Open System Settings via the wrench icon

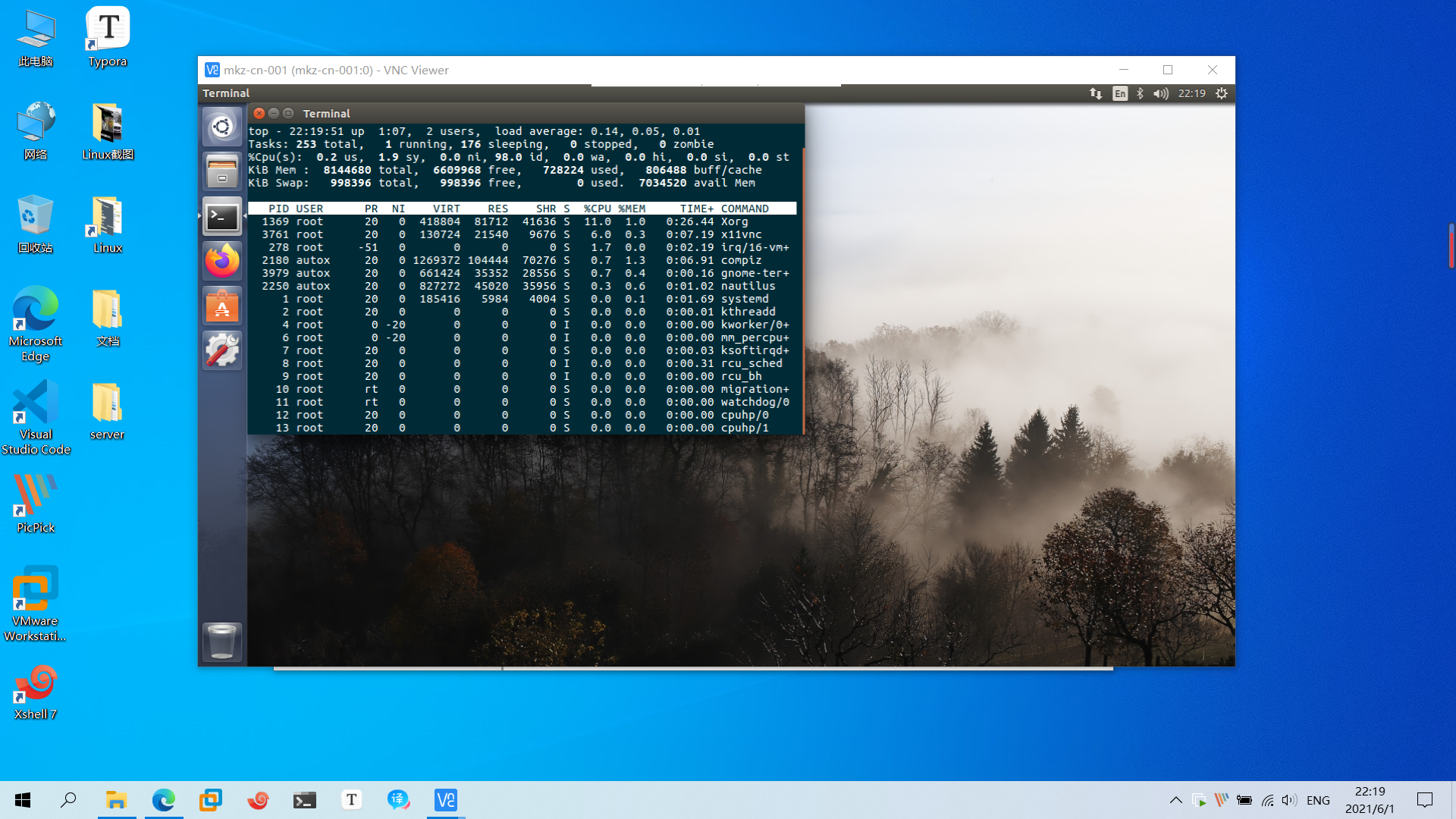click(221, 350)
